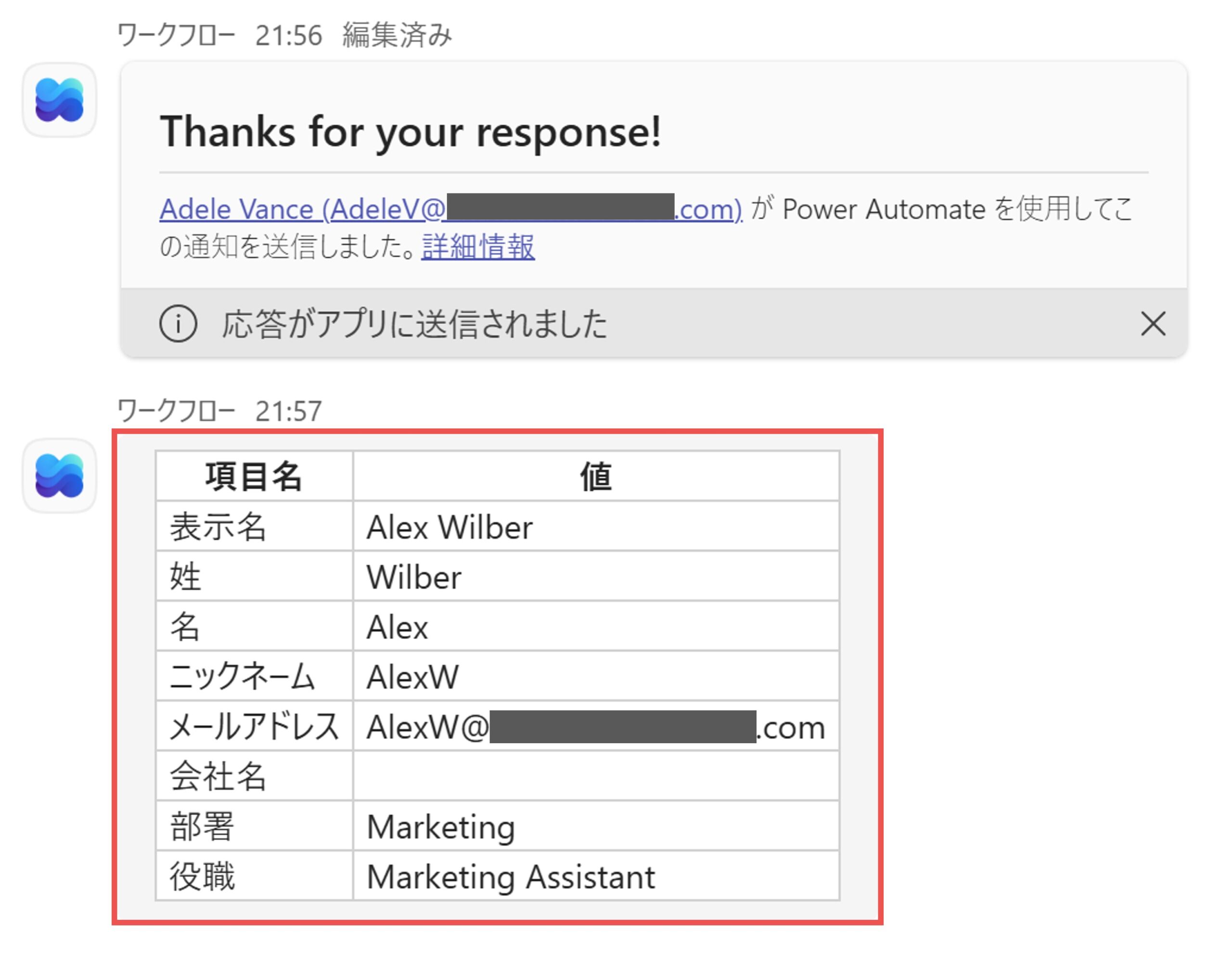
Task: Click the 応答がアプリに送信されました status text
Action: pos(414,324)
